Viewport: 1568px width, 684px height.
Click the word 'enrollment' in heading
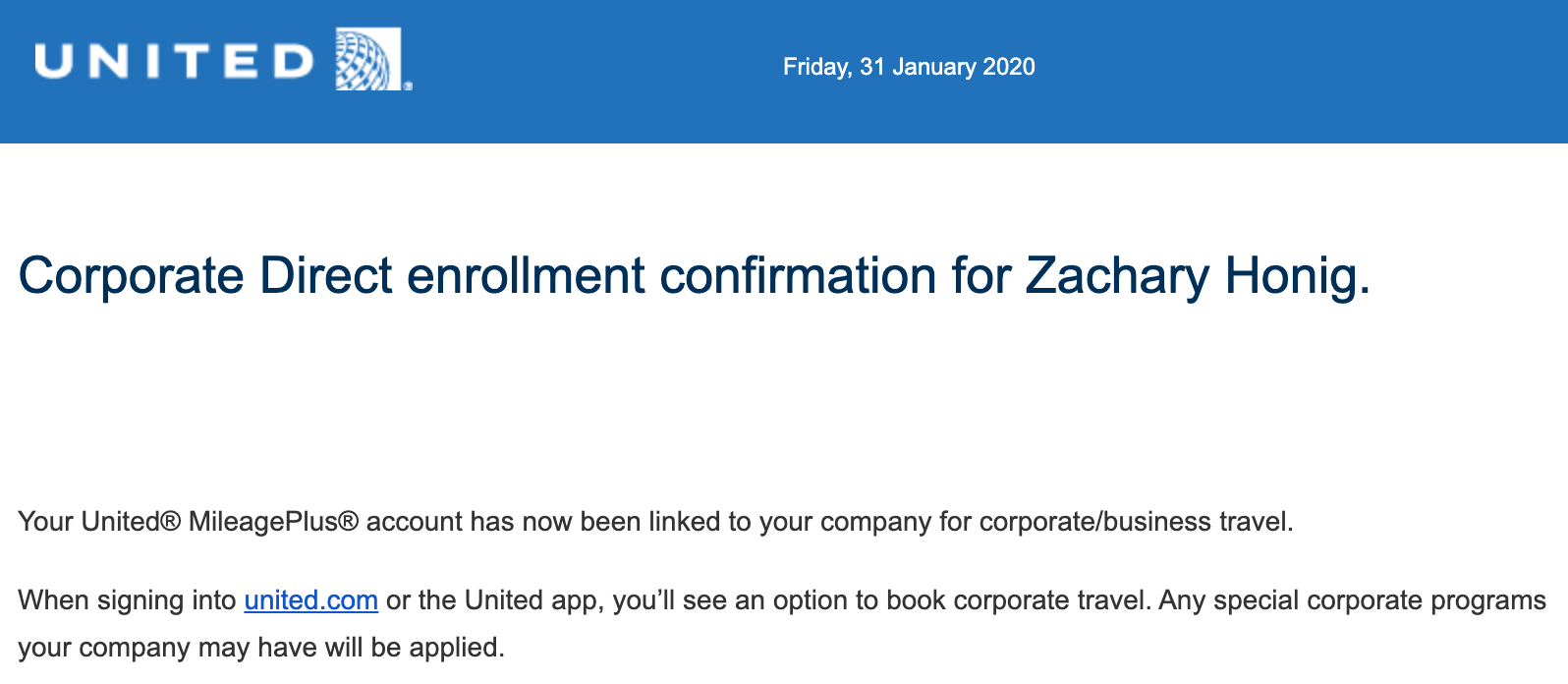tap(525, 276)
